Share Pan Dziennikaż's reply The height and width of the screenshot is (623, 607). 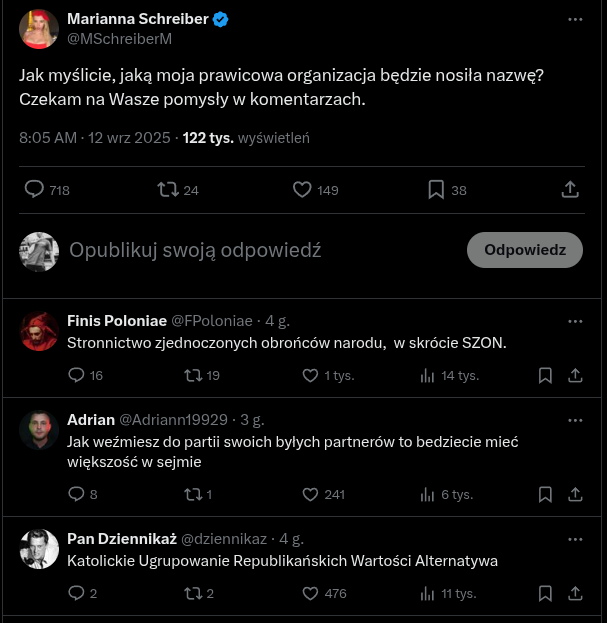575,593
